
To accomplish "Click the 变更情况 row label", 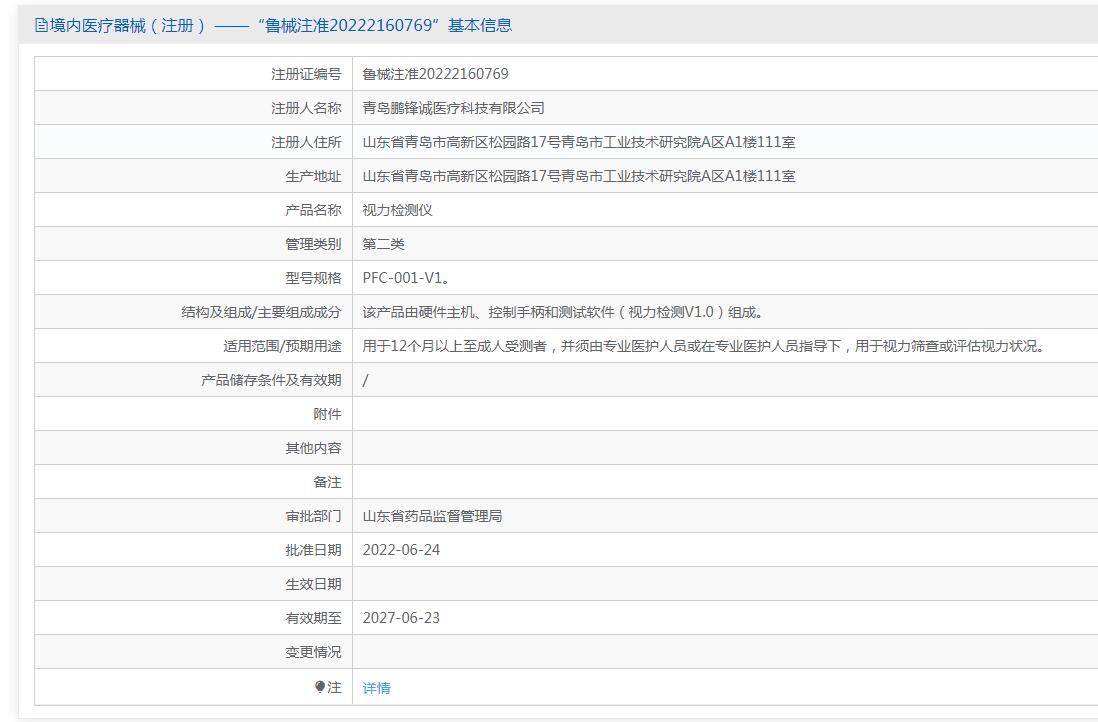I will (313, 652).
